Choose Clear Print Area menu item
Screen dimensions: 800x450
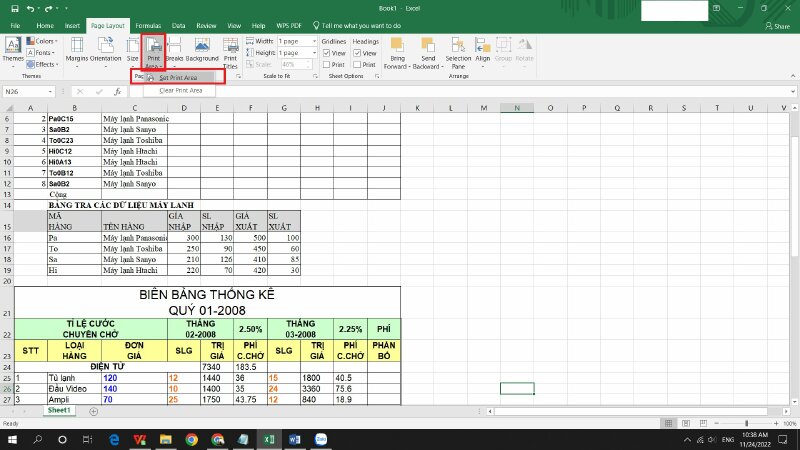tap(180, 90)
